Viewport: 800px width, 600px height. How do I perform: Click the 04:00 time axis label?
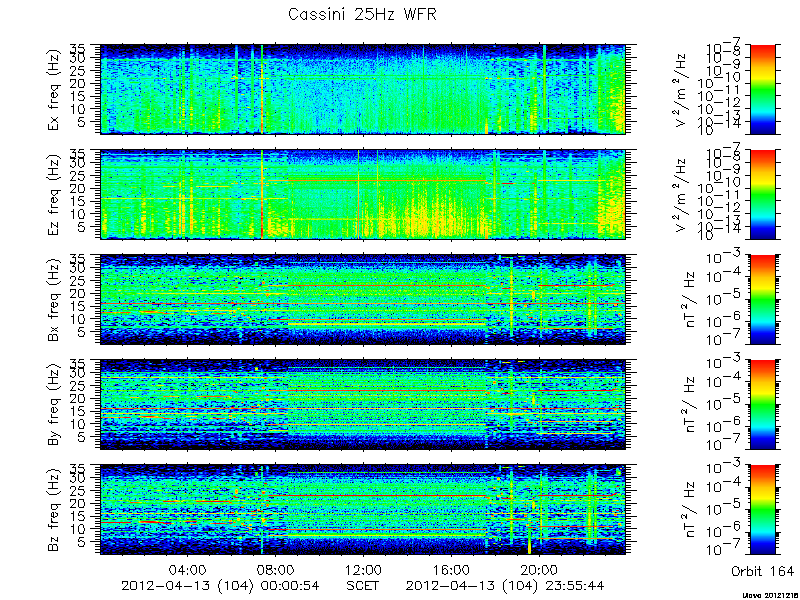tap(188, 569)
